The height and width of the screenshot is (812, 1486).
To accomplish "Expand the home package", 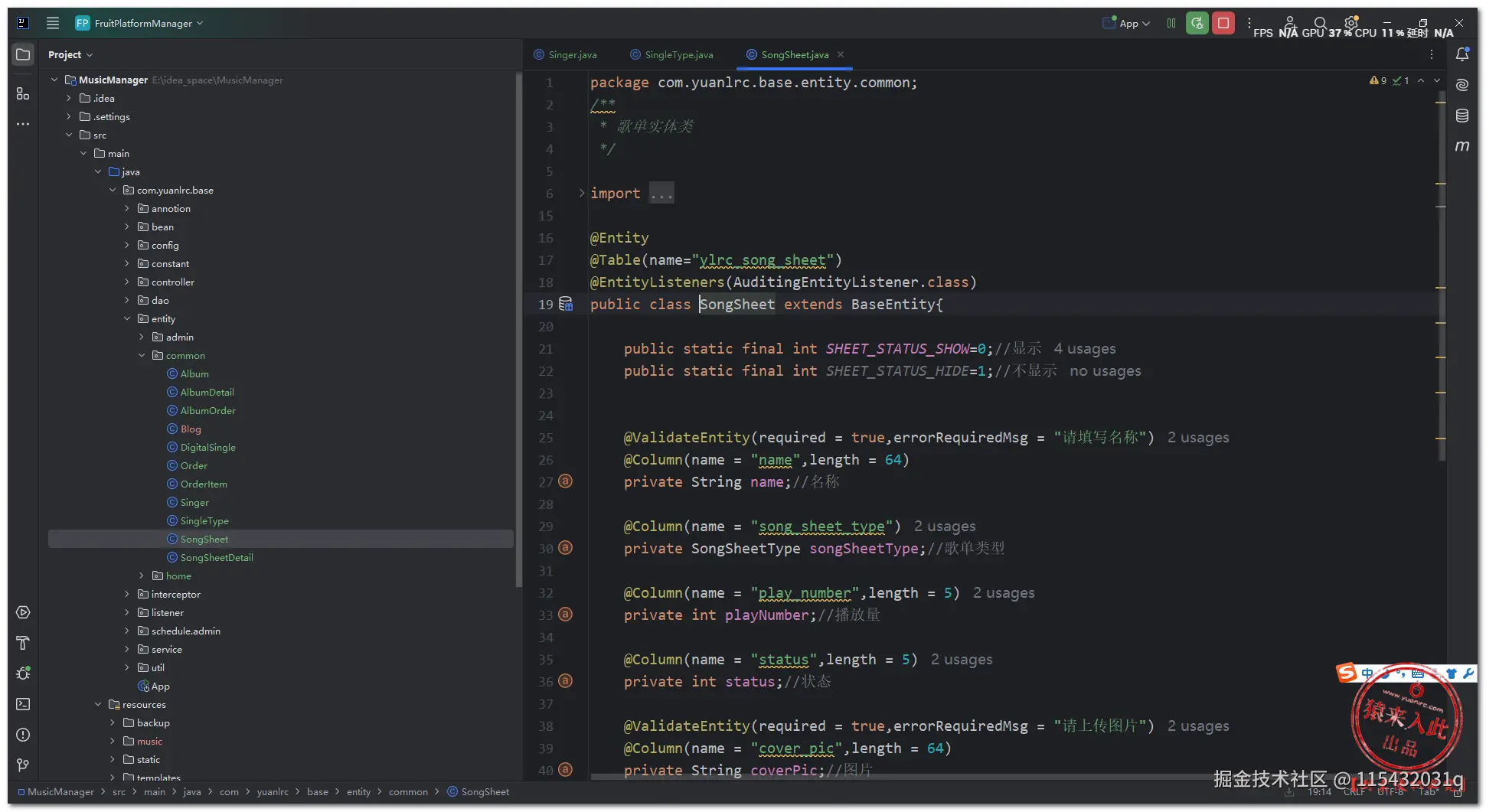I will click(x=142, y=576).
